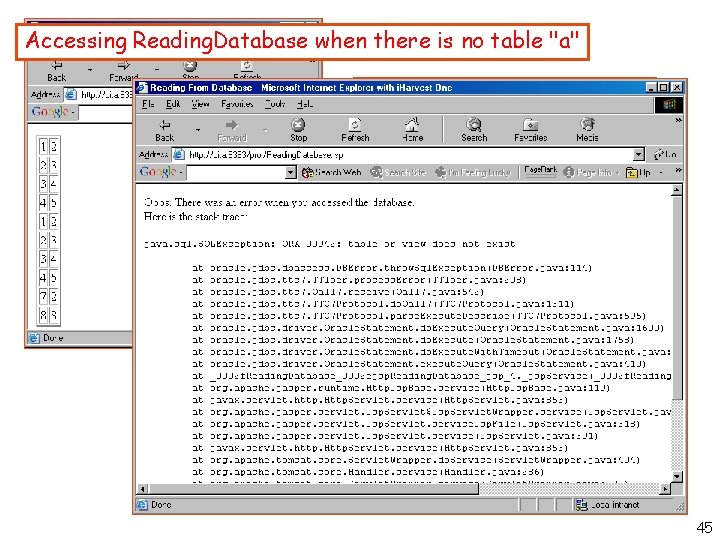720x540 pixels.
Task: Click vertical scrollbar up arrow
Action: (x=676, y=190)
